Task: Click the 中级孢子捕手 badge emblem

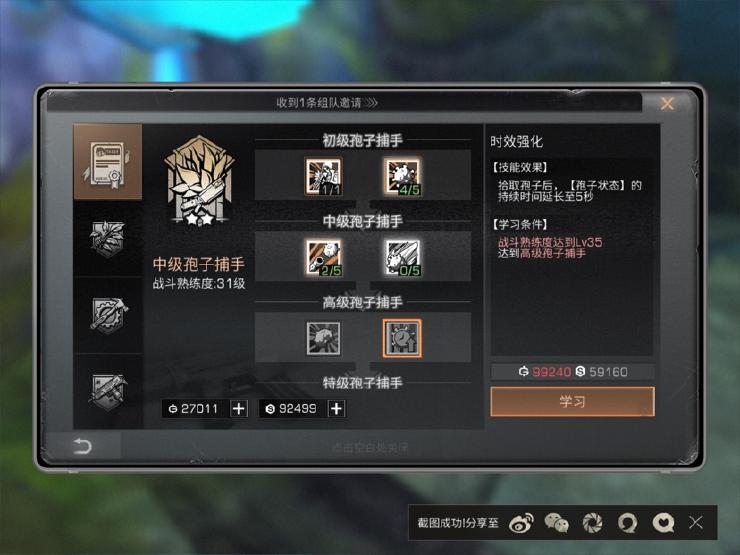Action: point(199,181)
